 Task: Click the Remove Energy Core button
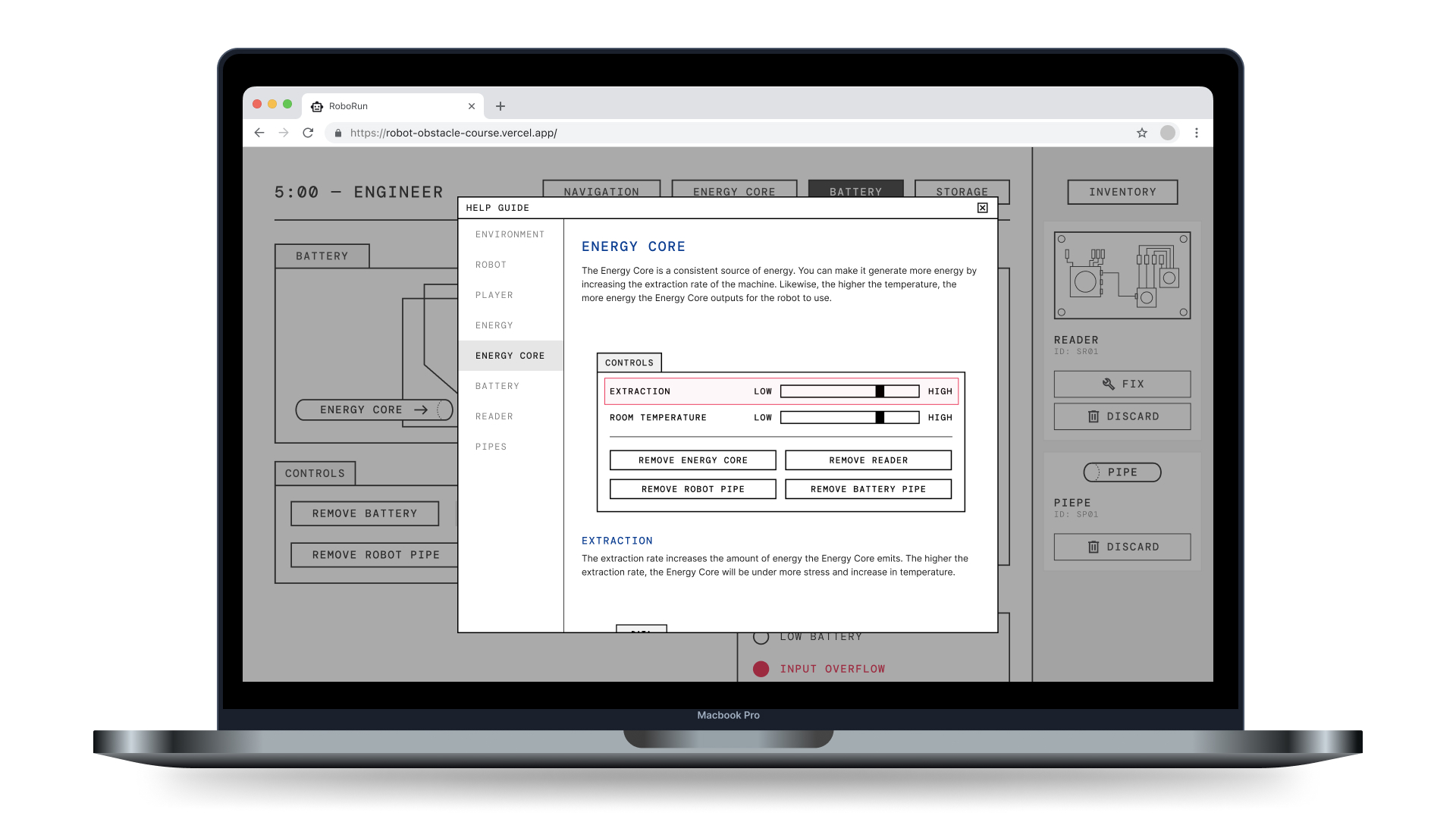pyautogui.click(x=692, y=460)
